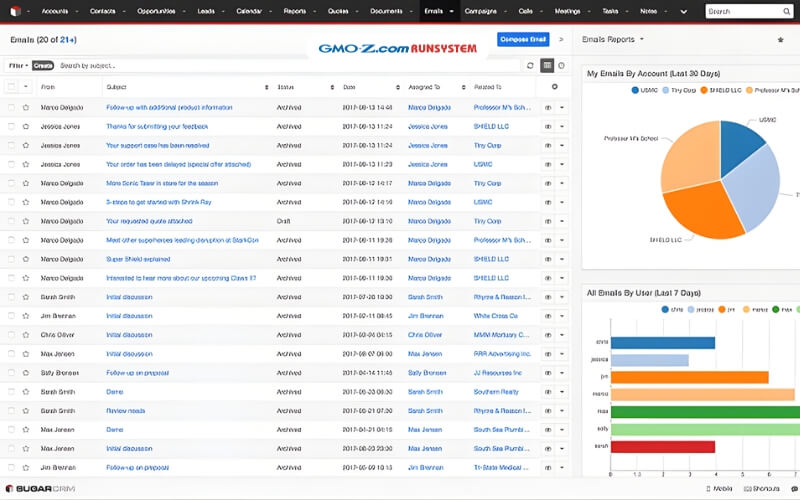This screenshot has height=500, width=800.
Task: Check the 'Review needs' row
Action: pos(11,411)
